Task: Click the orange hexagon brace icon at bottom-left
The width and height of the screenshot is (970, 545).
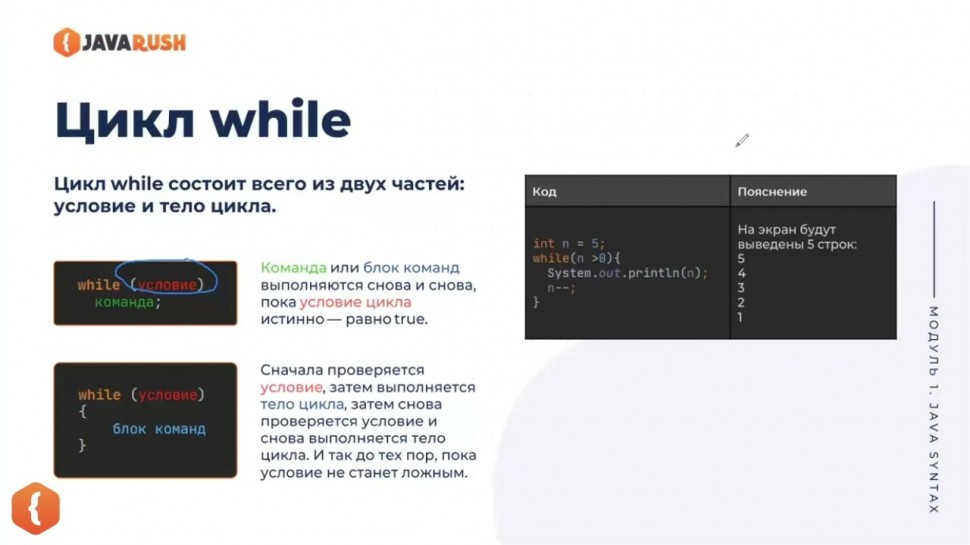Action: coord(36,508)
